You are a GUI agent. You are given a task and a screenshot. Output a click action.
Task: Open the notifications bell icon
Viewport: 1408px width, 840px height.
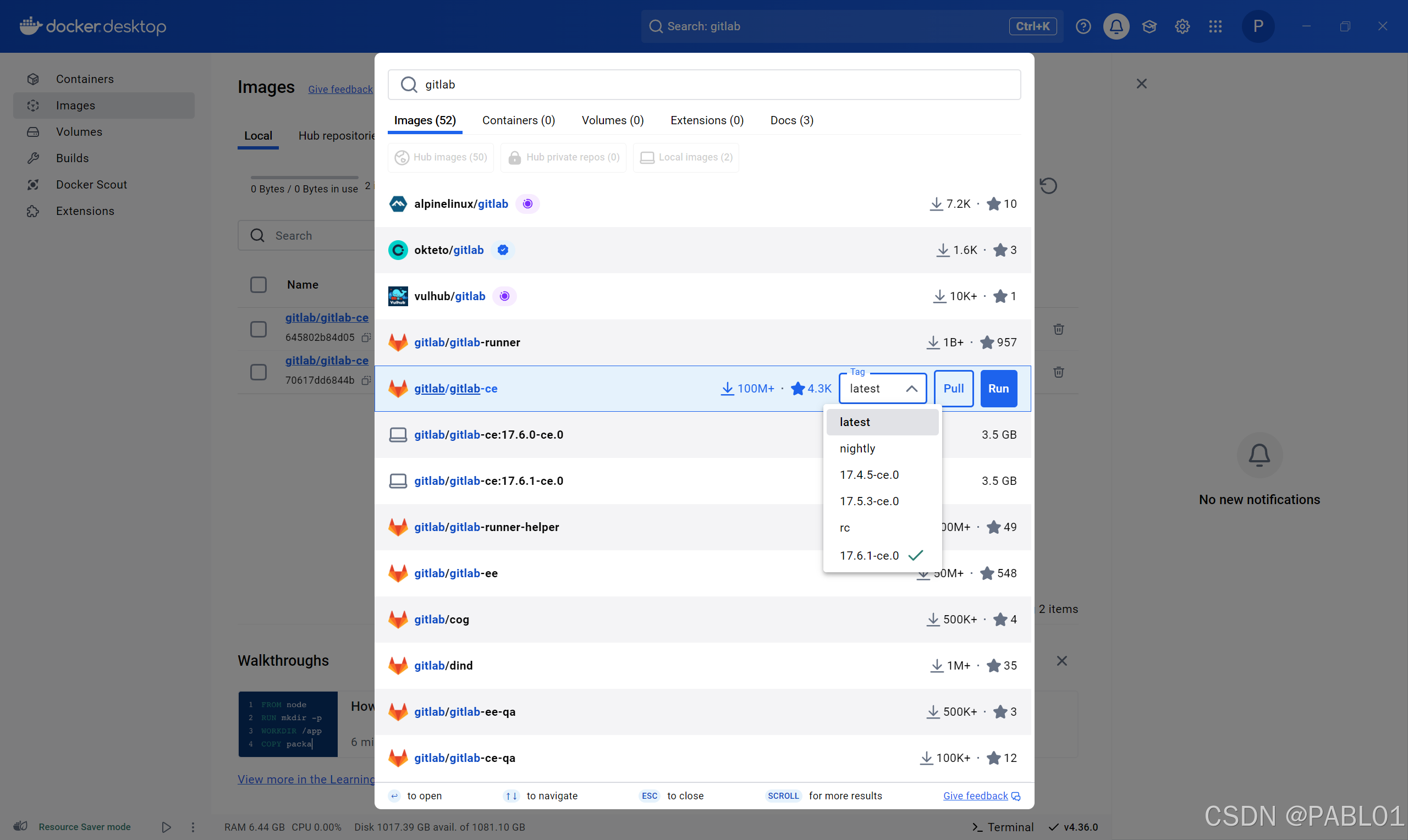1116,26
